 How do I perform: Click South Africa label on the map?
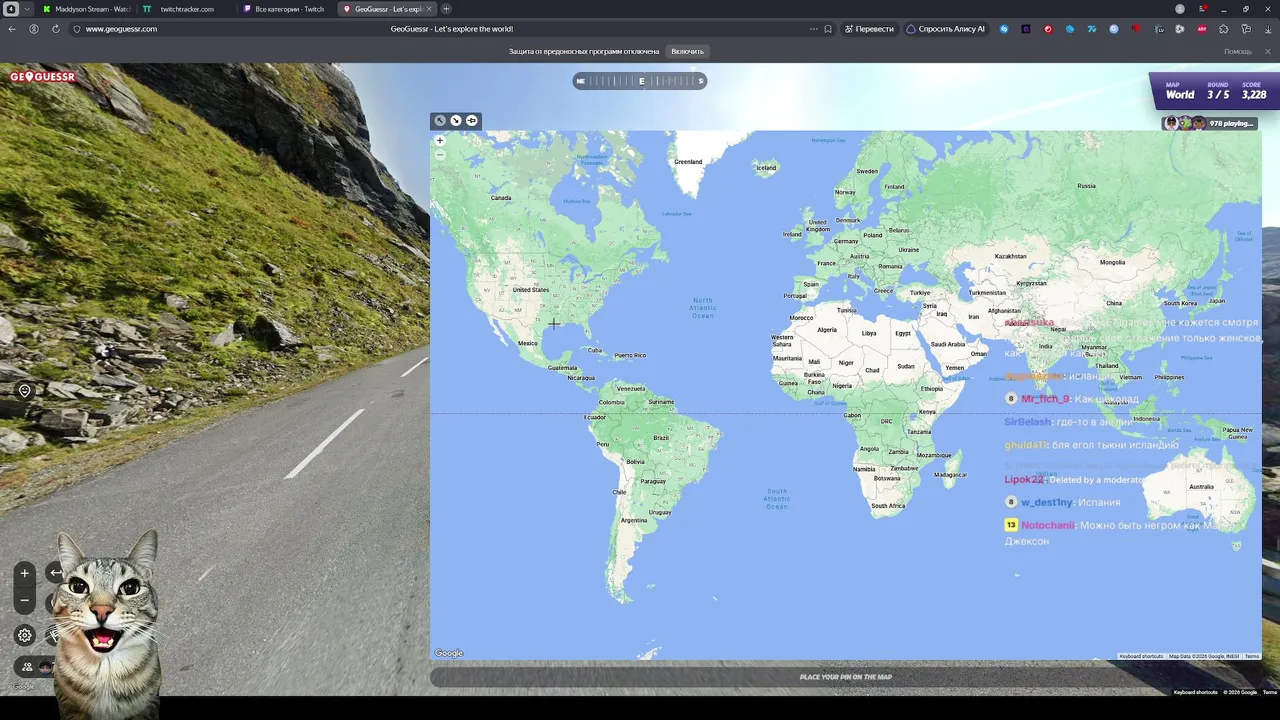pyautogui.click(x=888, y=505)
